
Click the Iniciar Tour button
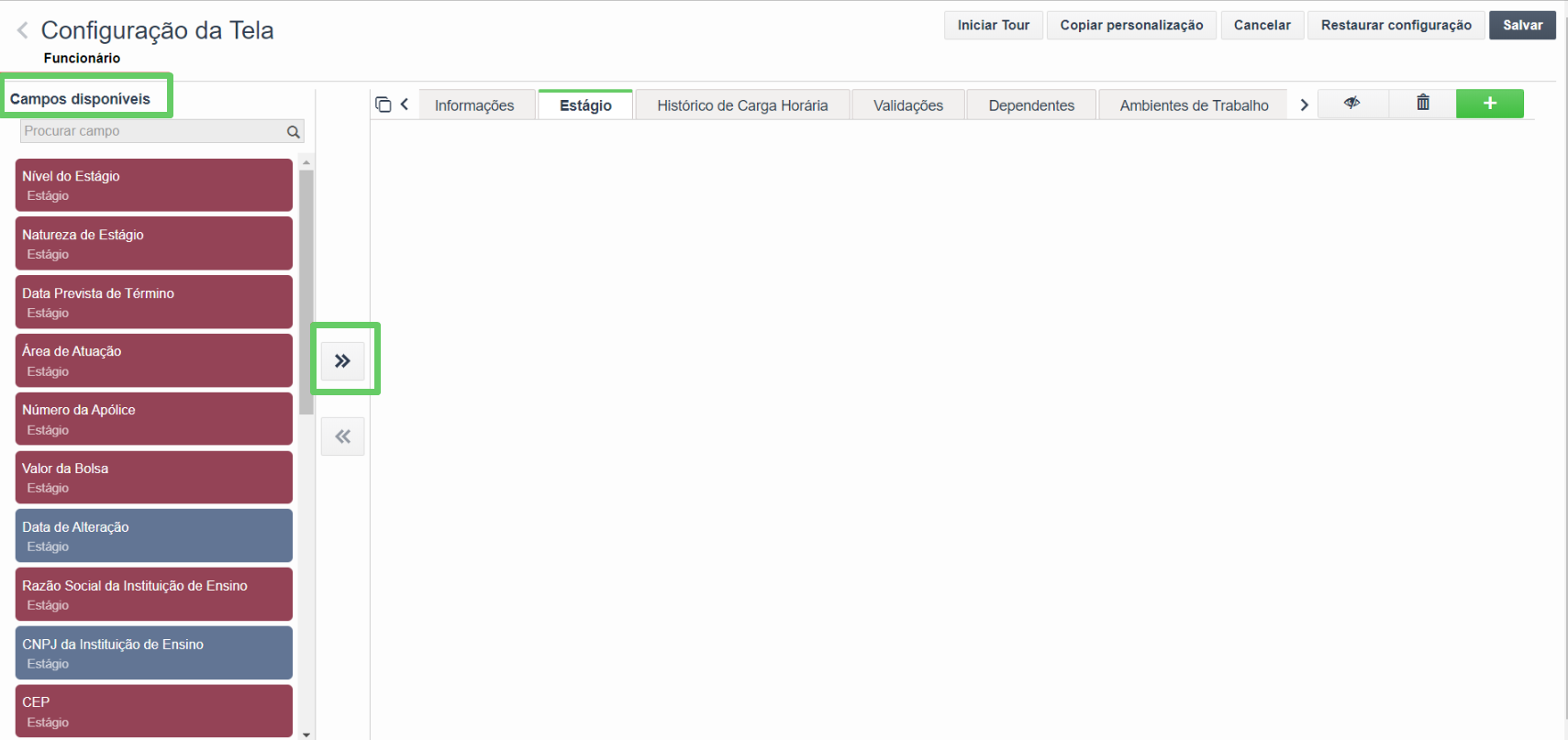(x=994, y=26)
